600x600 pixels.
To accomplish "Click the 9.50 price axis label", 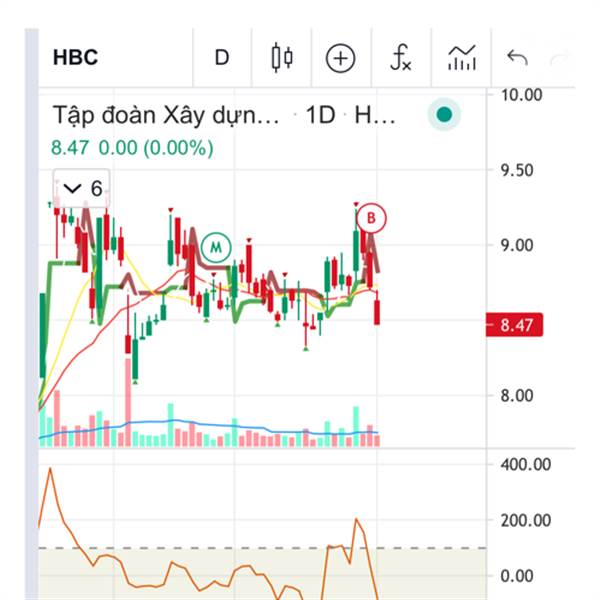I will click(517, 170).
